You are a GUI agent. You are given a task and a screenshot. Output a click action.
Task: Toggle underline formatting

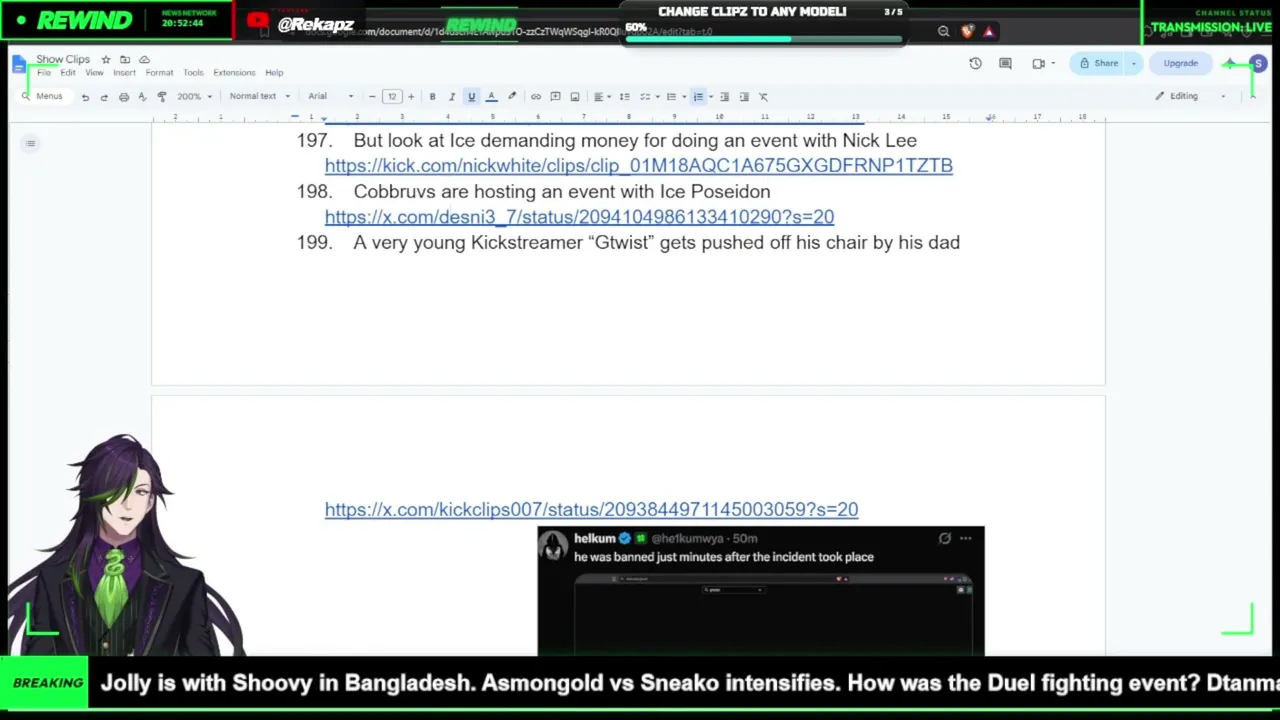[471, 97]
